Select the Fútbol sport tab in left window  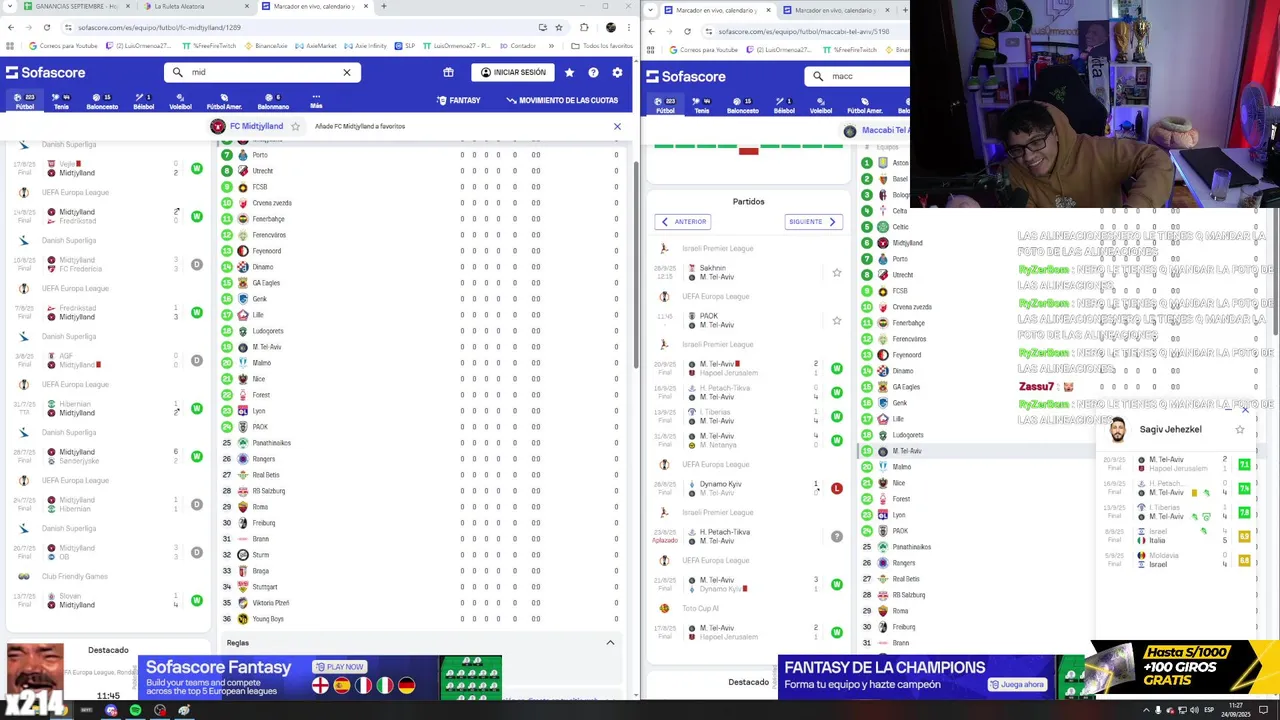point(24,101)
